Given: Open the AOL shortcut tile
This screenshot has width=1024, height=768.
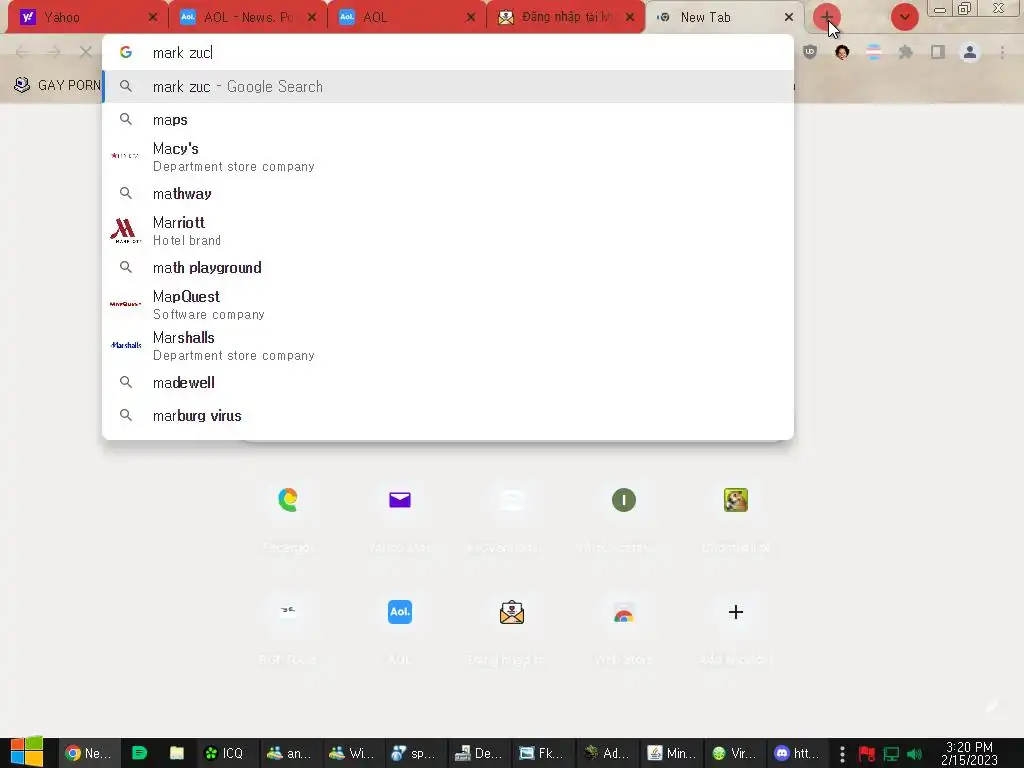Looking at the screenshot, I should [400, 612].
